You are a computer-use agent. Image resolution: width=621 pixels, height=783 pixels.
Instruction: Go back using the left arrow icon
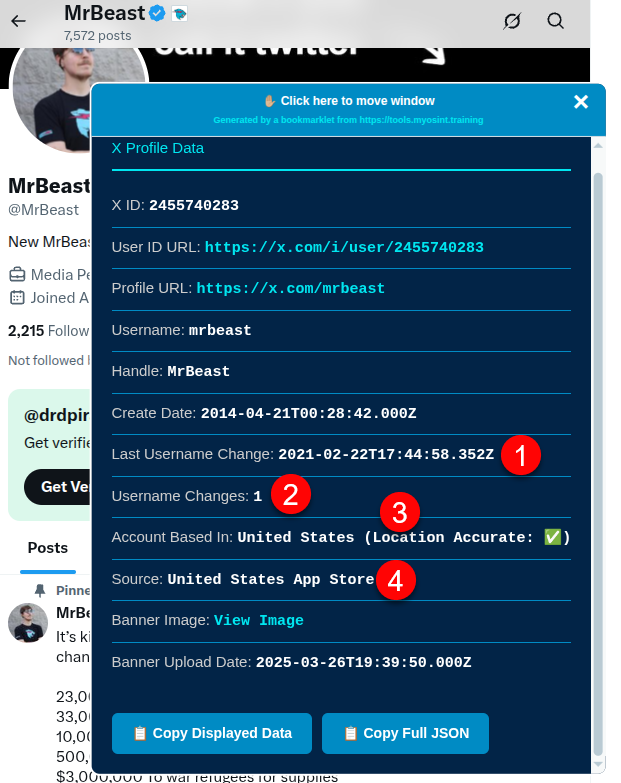click(x=18, y=21)
